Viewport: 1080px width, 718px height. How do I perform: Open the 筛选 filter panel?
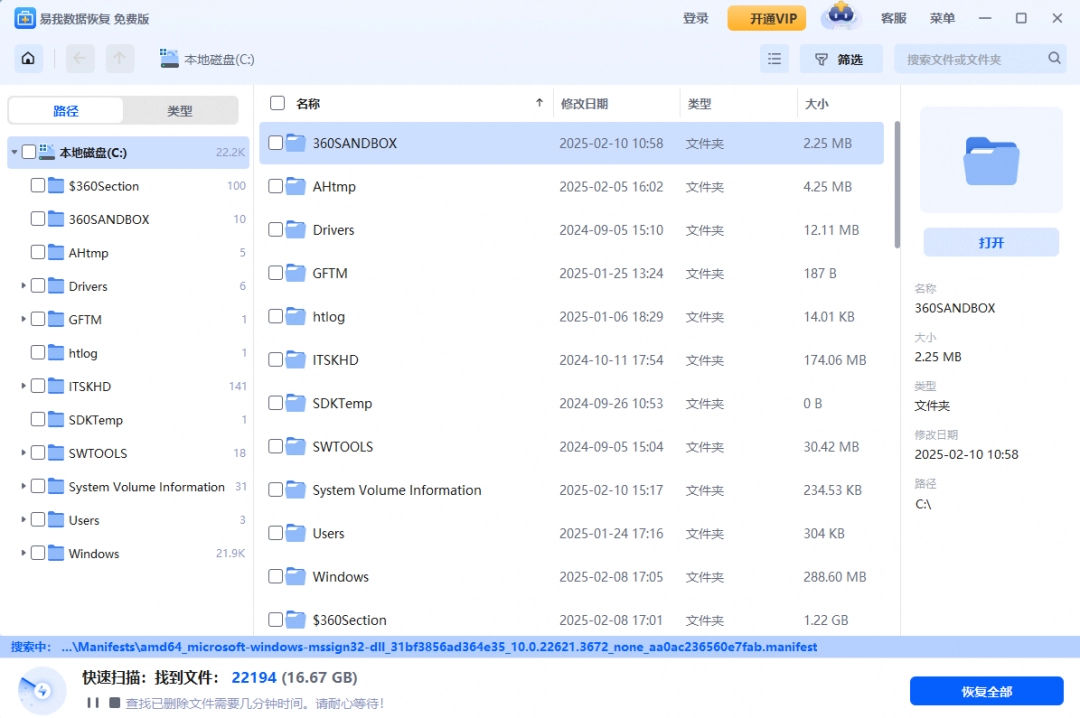[x=841, y=58]
